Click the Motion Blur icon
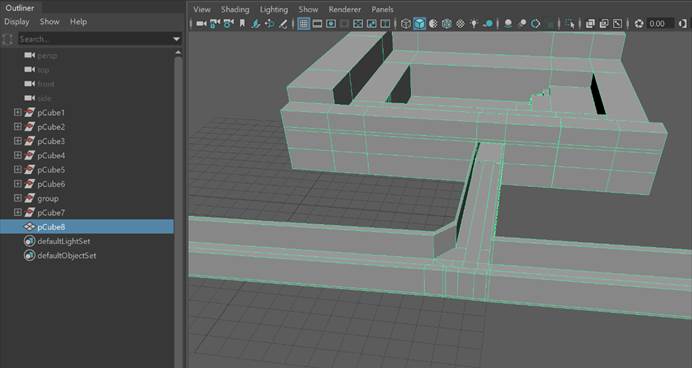Viewport: 692px width, 368px height. point(523,23)
